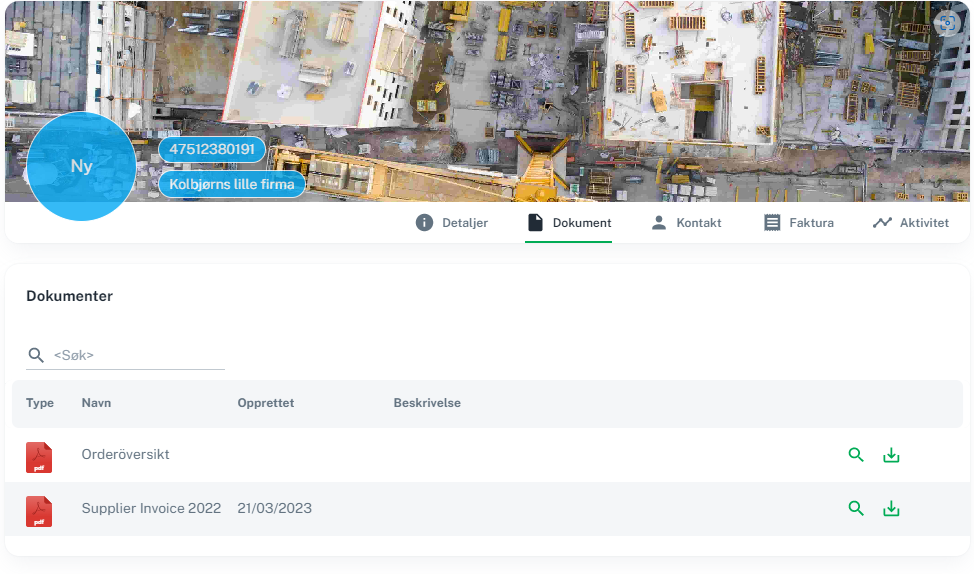974x574 pixels.
Task: Select the Dokument tab
Action: (569, 222)
